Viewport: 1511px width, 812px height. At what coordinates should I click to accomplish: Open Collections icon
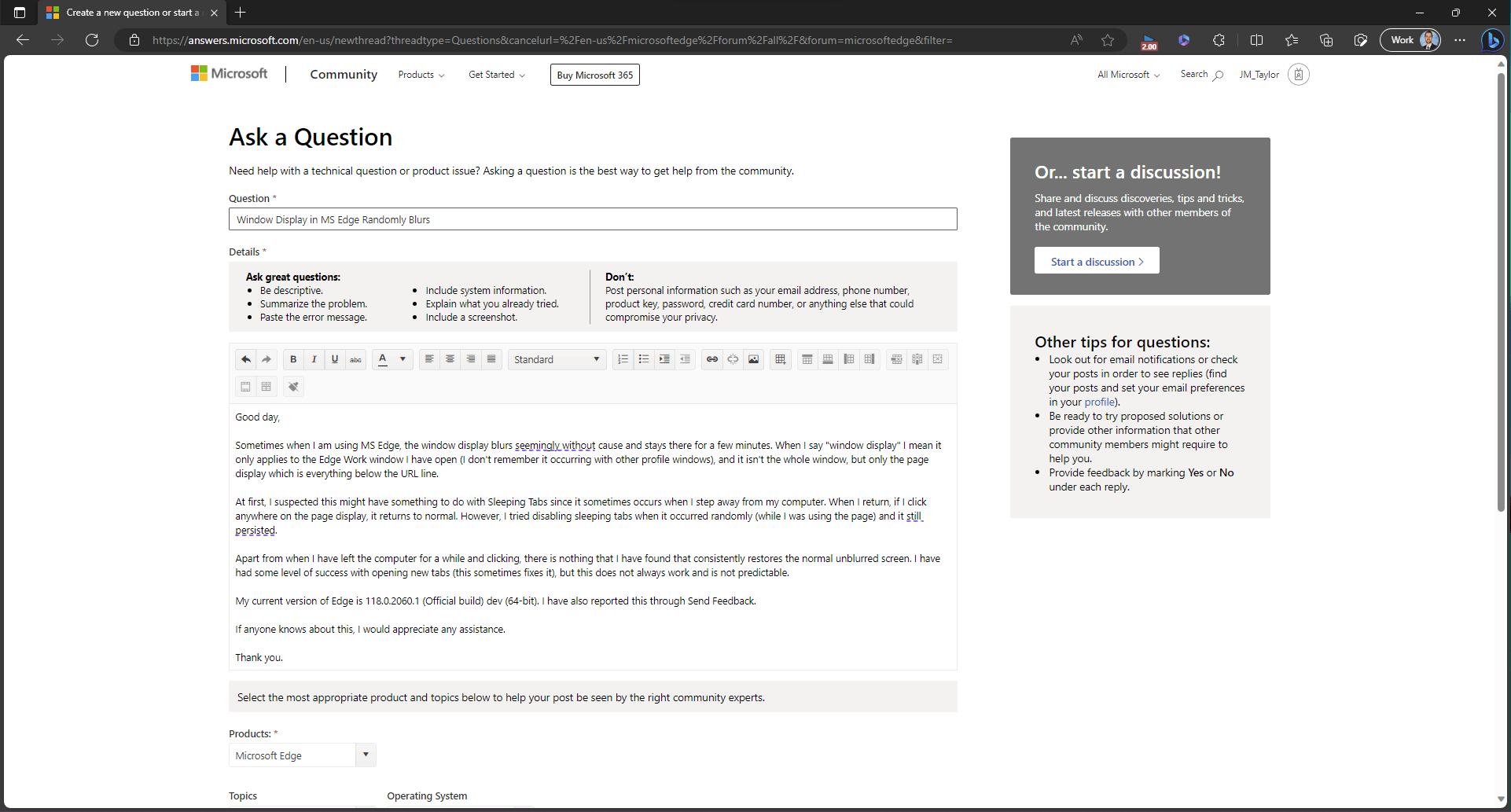point(1325,40)
